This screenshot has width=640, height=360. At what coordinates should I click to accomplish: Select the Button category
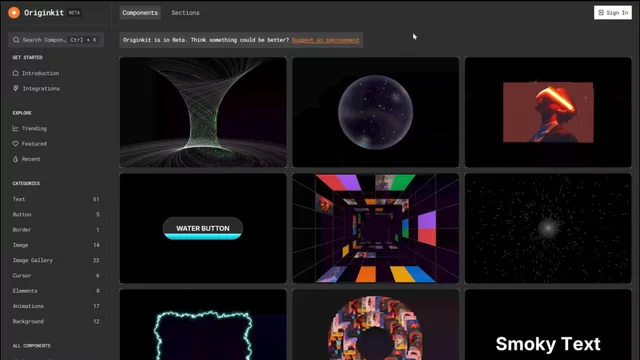pyautogui.click(x=56, y=214)
